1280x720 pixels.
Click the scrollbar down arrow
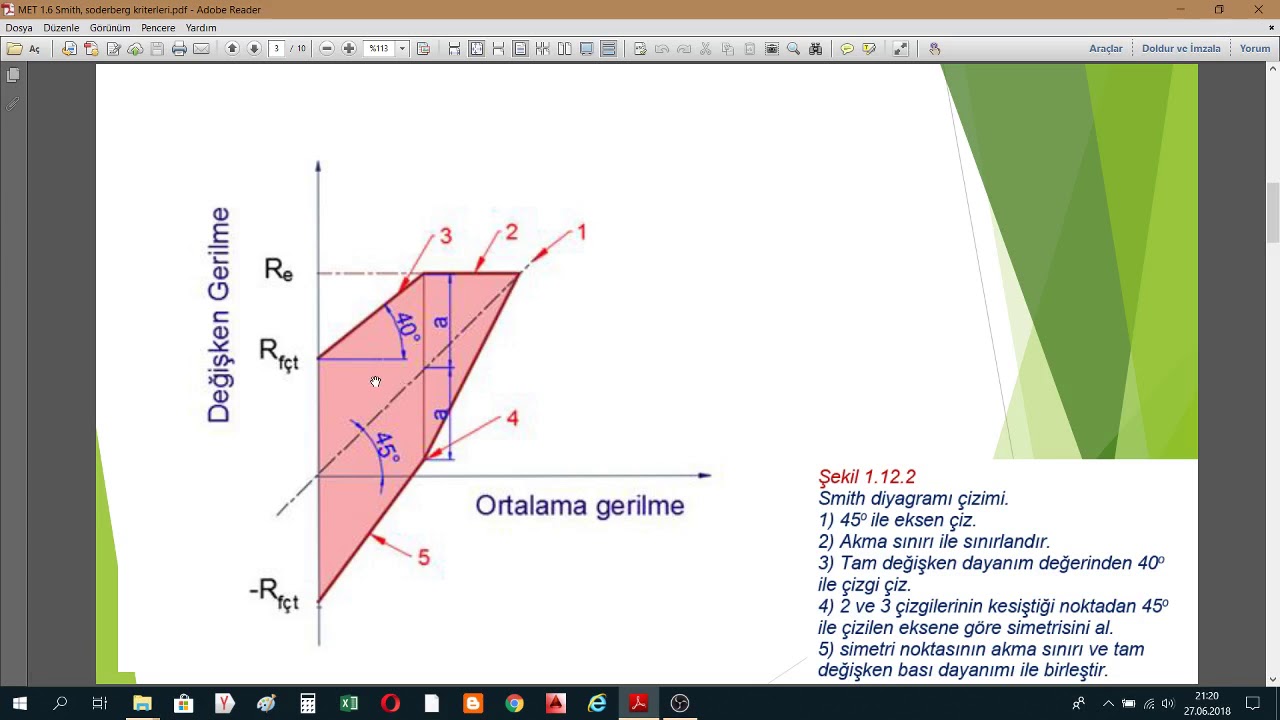point(1273,679)
